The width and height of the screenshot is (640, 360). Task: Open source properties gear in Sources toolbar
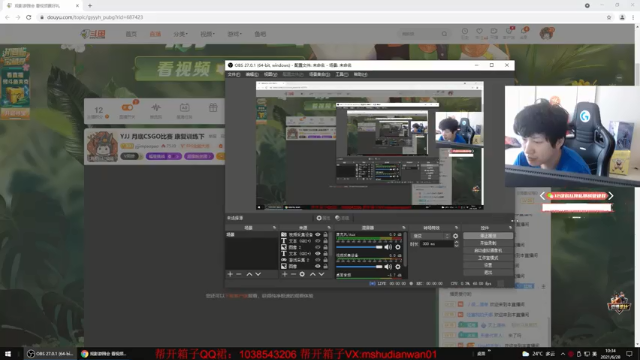coord(302,274)
